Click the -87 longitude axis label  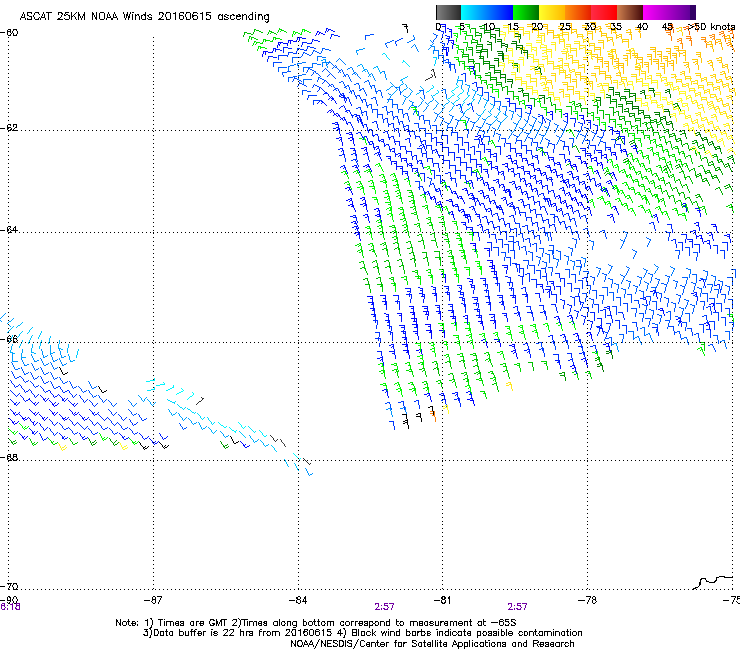click(x=153, y=600)
